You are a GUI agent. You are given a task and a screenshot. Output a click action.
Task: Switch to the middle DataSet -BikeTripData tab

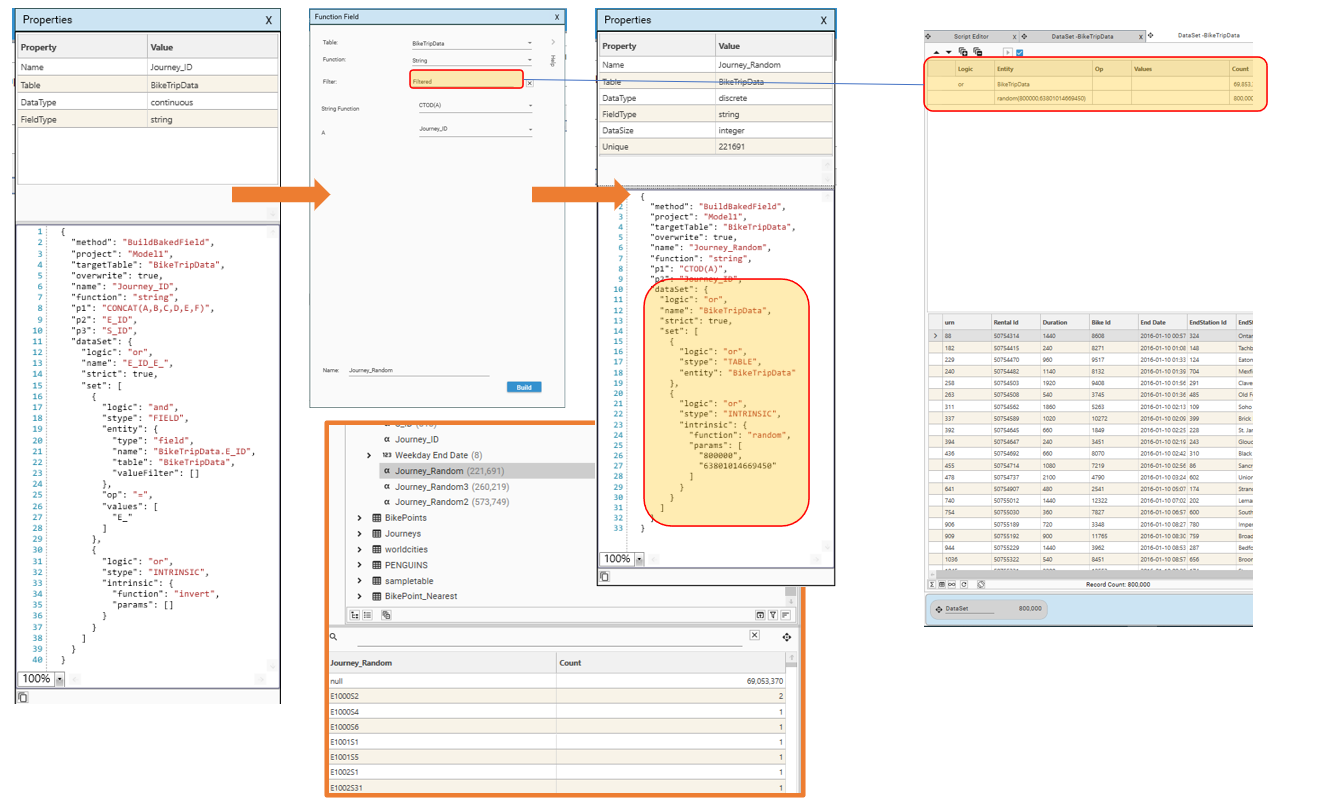(x=1082, y=36)
